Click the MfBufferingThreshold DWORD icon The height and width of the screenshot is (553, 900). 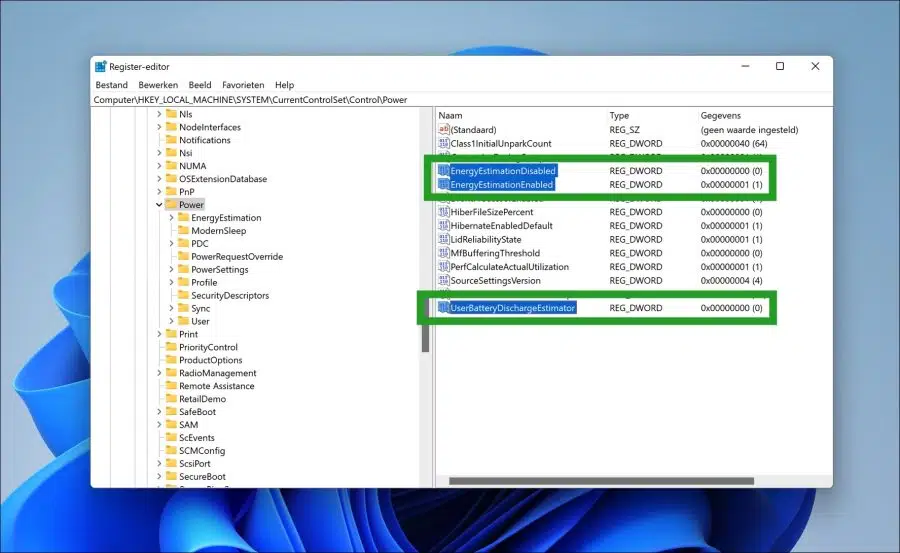coord(444,253)
